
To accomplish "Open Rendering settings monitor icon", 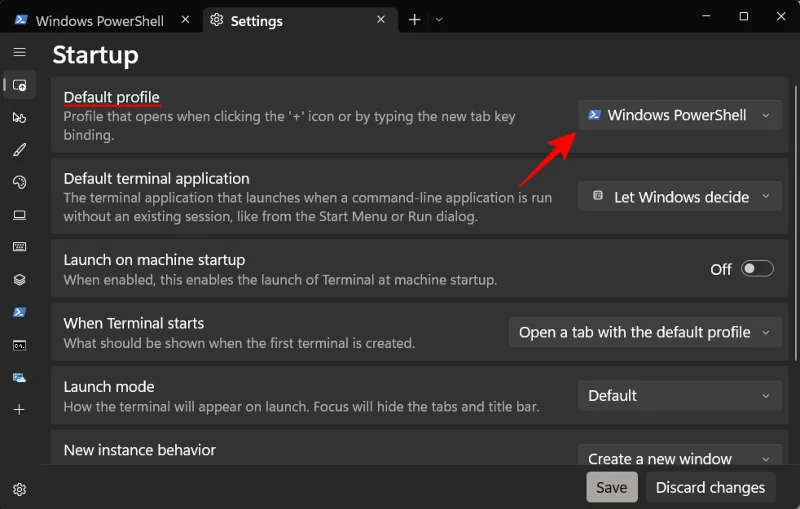I will click(x=19, y=215).
